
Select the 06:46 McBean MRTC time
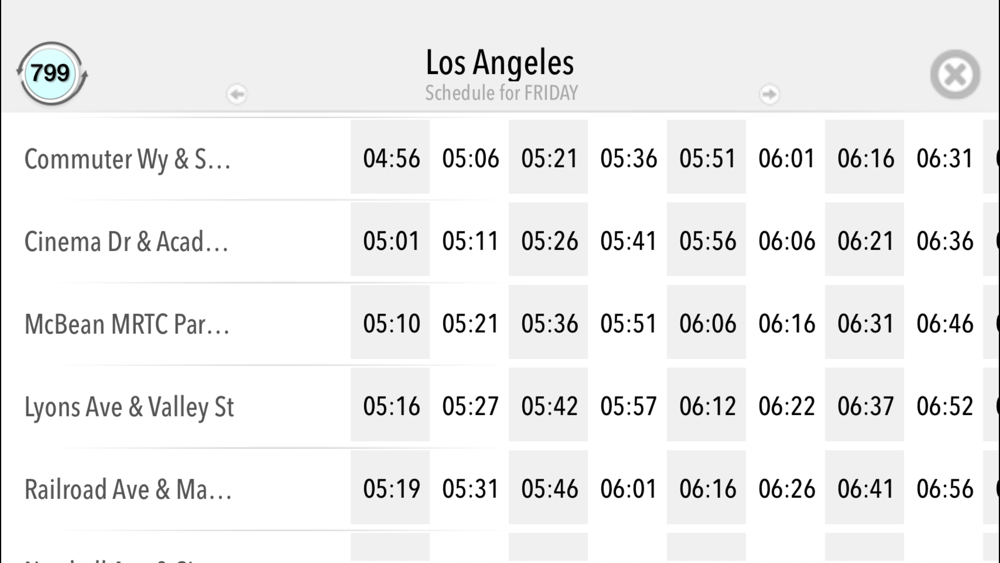click(944, 325)
